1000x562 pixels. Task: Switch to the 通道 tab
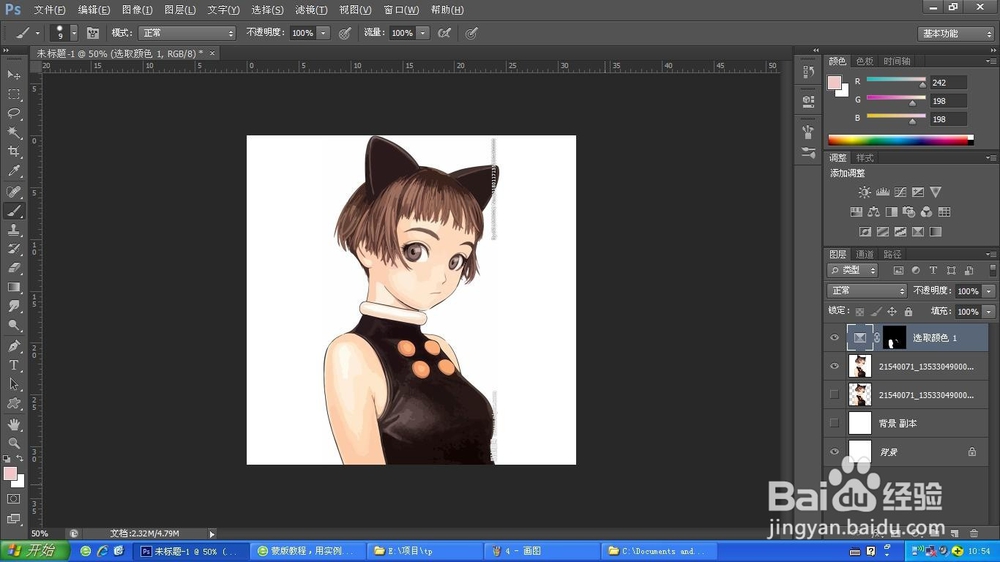(864, 254)
